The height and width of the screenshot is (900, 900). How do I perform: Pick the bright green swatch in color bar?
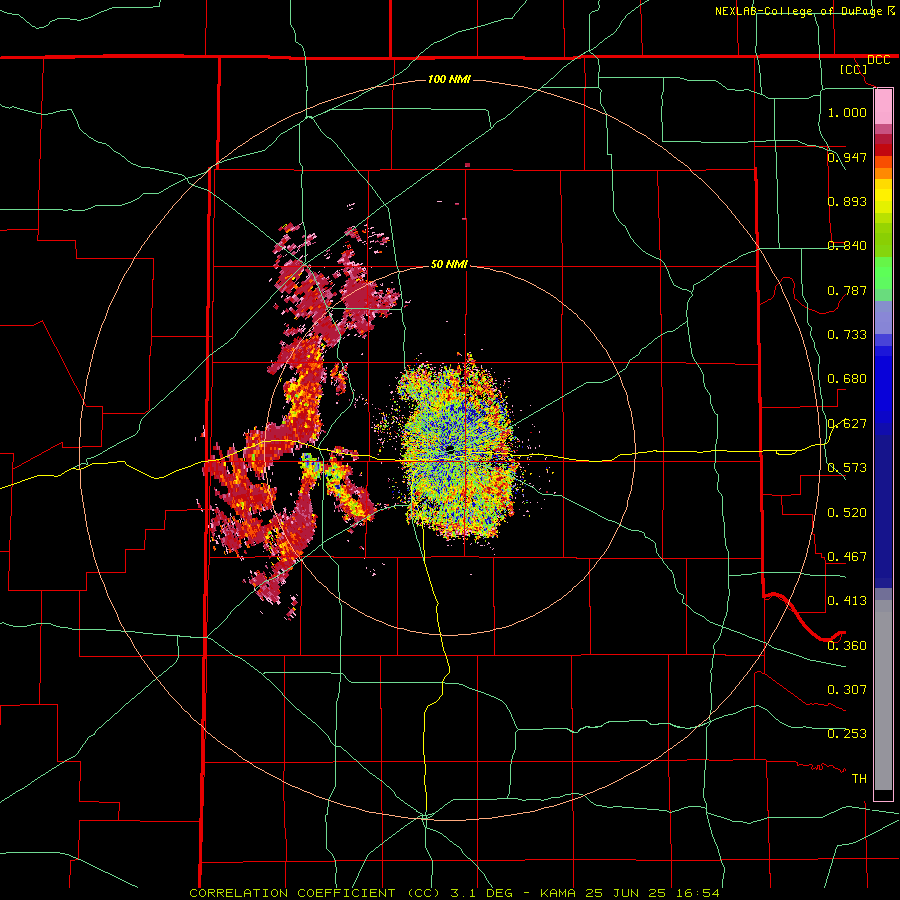pyautogui.click(x=883, y=273)
